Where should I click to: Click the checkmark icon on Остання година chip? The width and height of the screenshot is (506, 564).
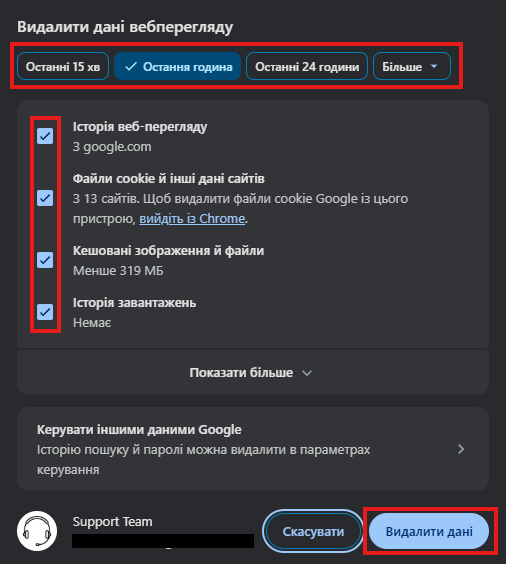[131, 67]
